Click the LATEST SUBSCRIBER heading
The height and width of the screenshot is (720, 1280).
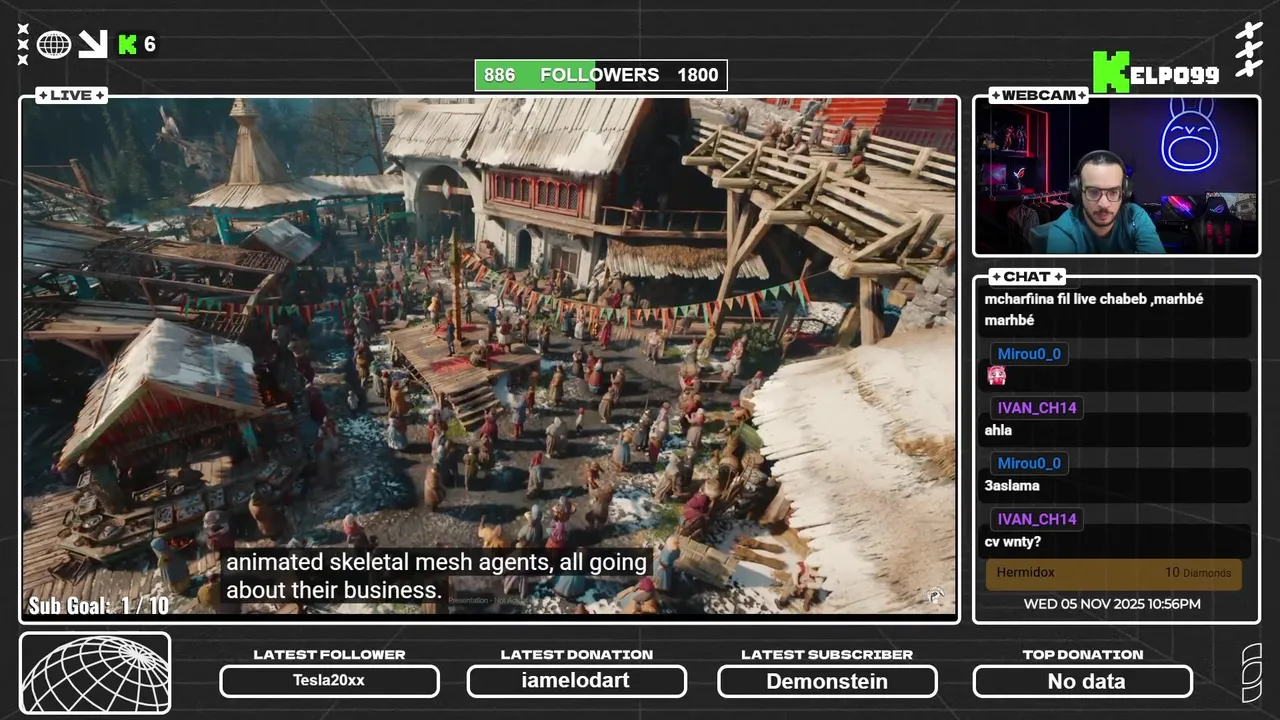pos(827,654)
